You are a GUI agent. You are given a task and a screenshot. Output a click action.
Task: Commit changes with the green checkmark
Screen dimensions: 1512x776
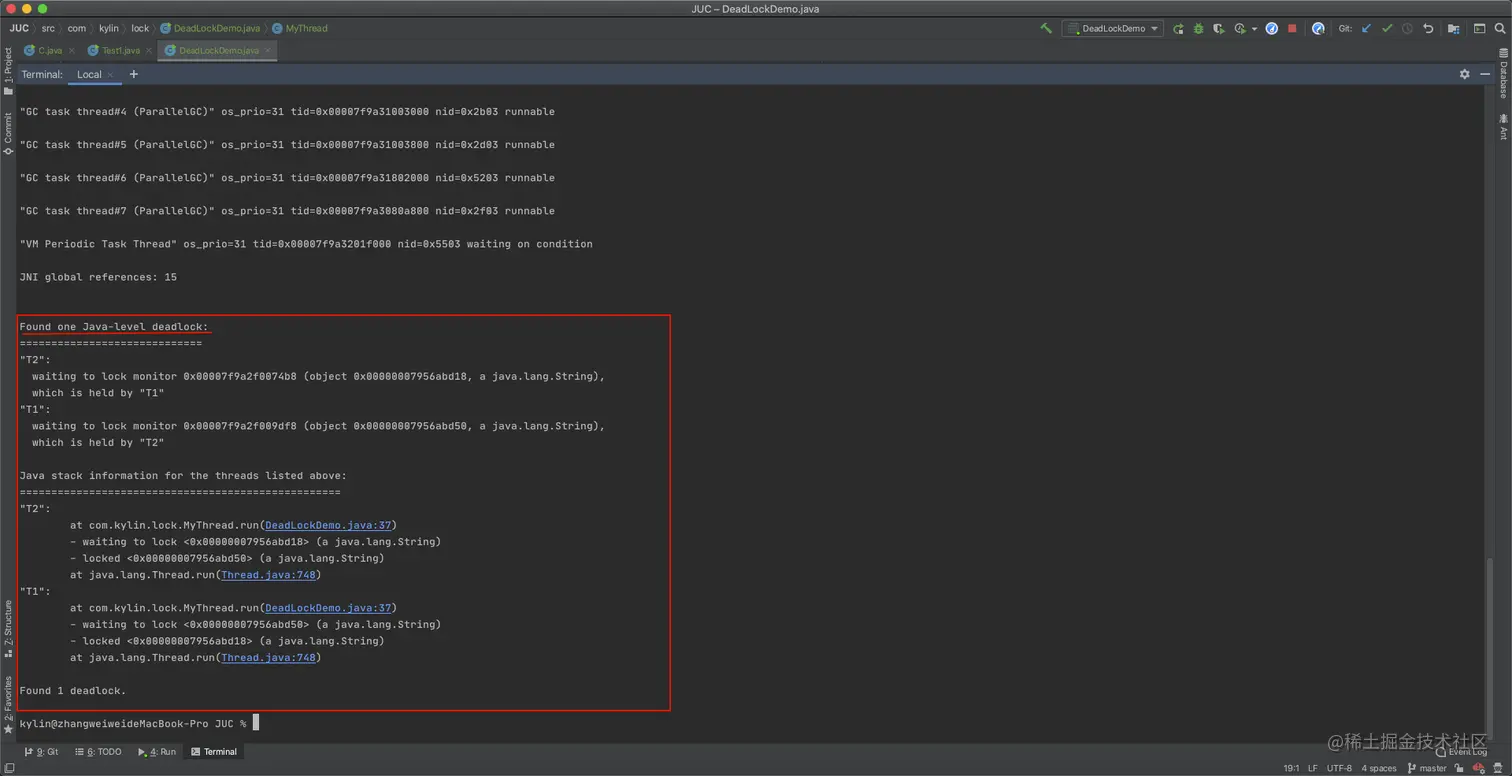(x=1387, y=29)
